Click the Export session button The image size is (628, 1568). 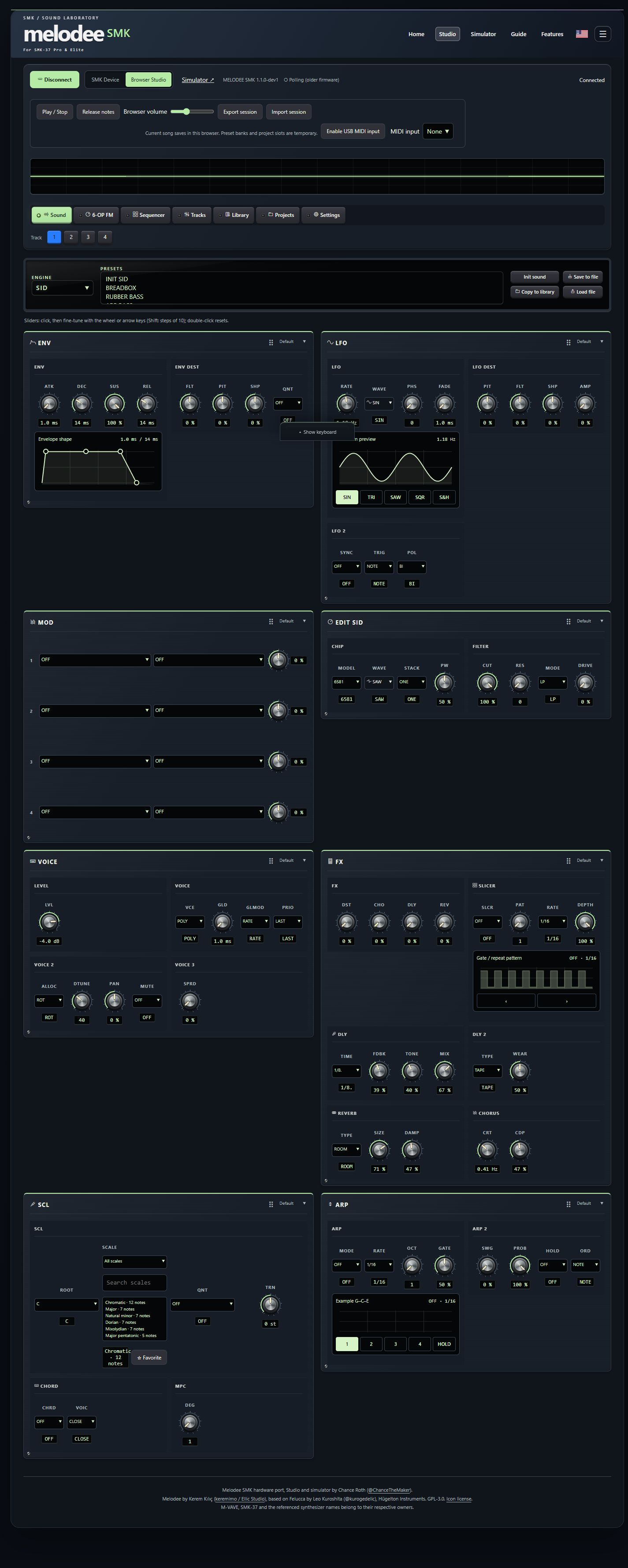(x=240, y=112)
